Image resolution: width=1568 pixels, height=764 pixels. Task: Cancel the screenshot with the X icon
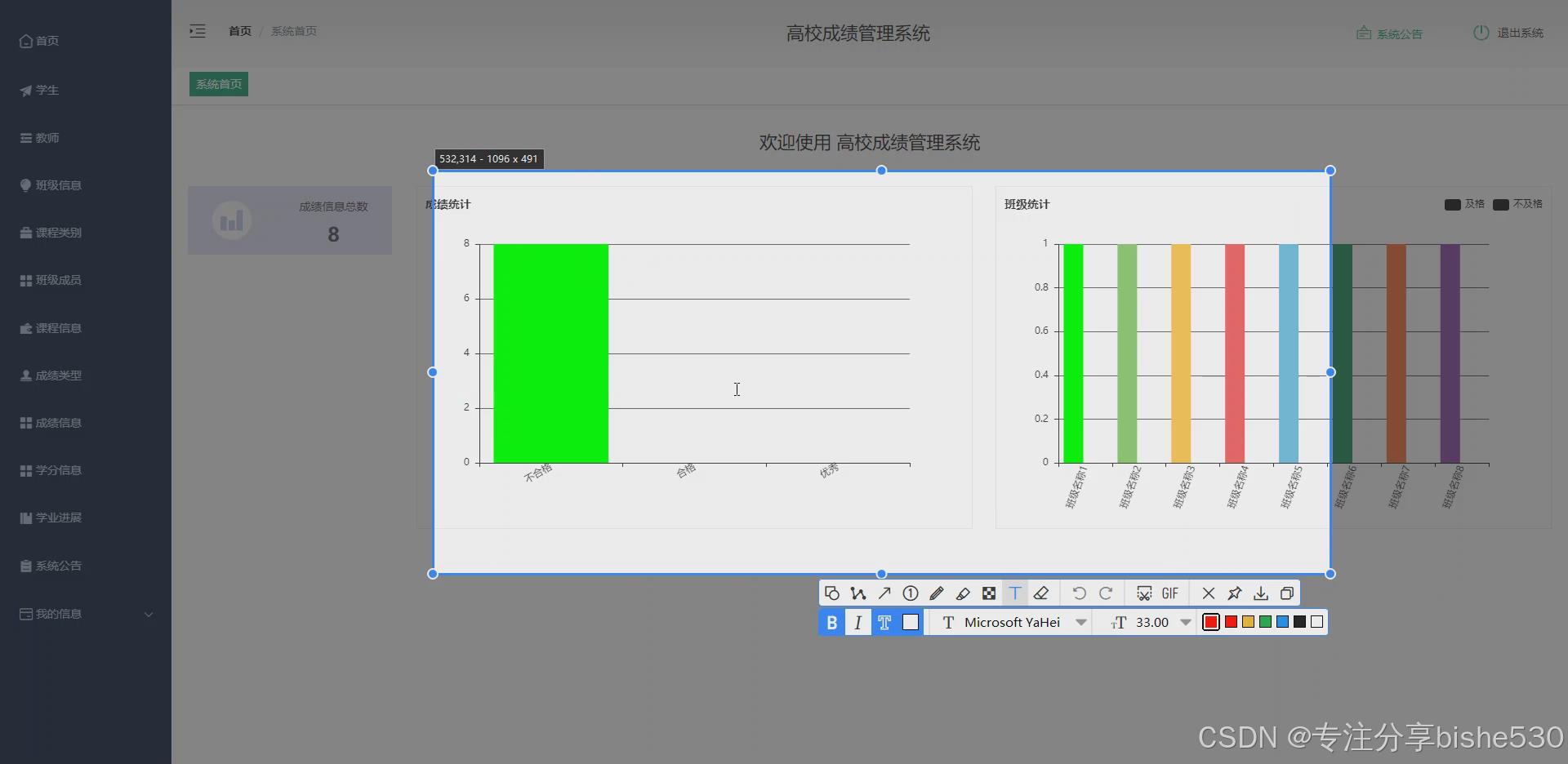tap(1209, 593)
